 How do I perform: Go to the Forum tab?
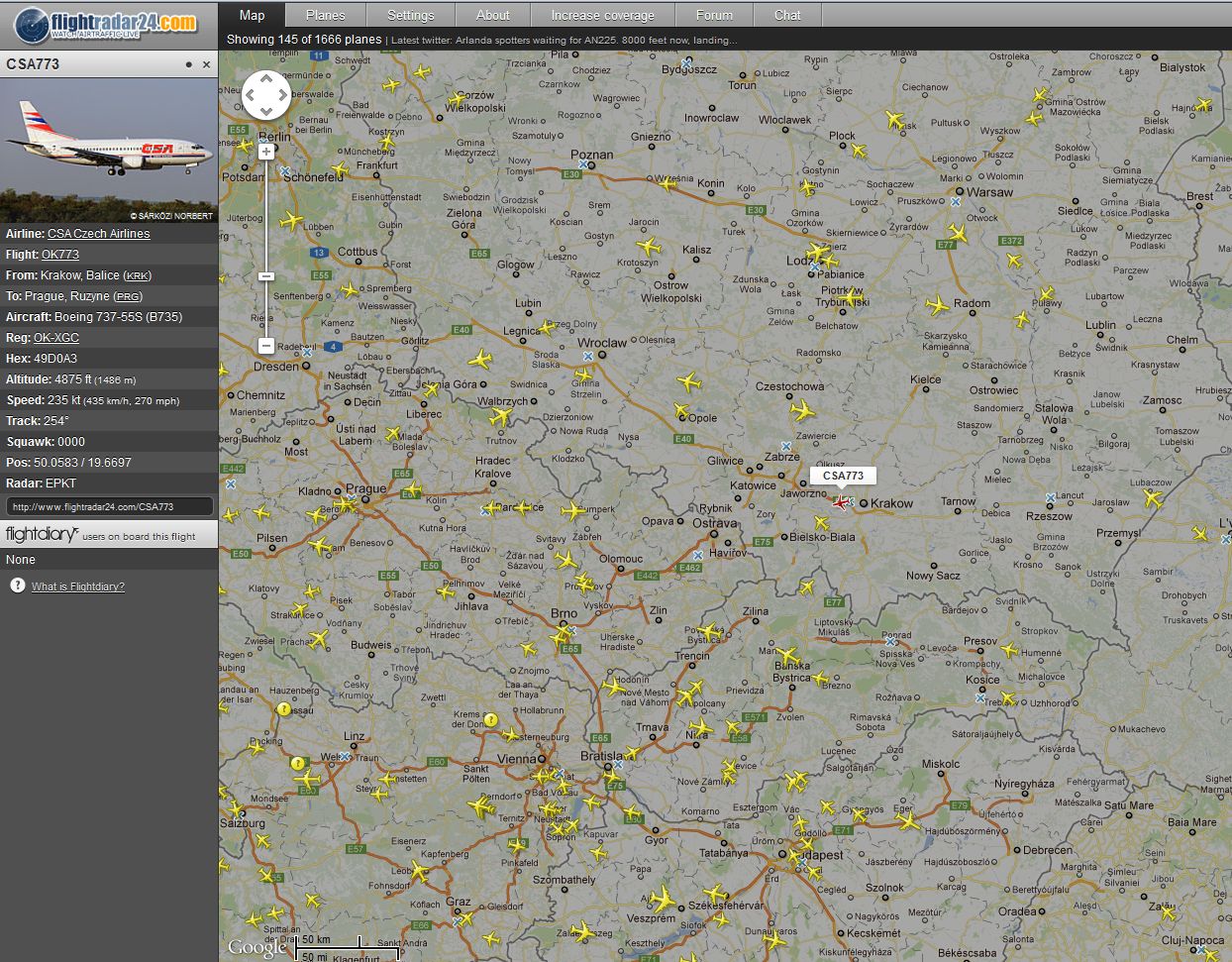[x=714, y=15]
